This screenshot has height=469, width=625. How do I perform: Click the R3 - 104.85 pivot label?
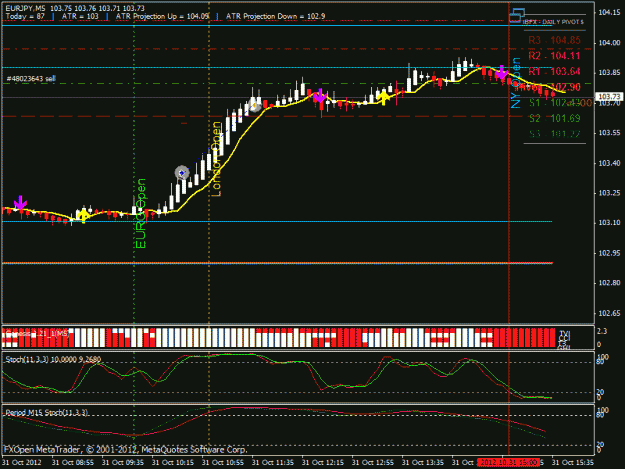554,40
